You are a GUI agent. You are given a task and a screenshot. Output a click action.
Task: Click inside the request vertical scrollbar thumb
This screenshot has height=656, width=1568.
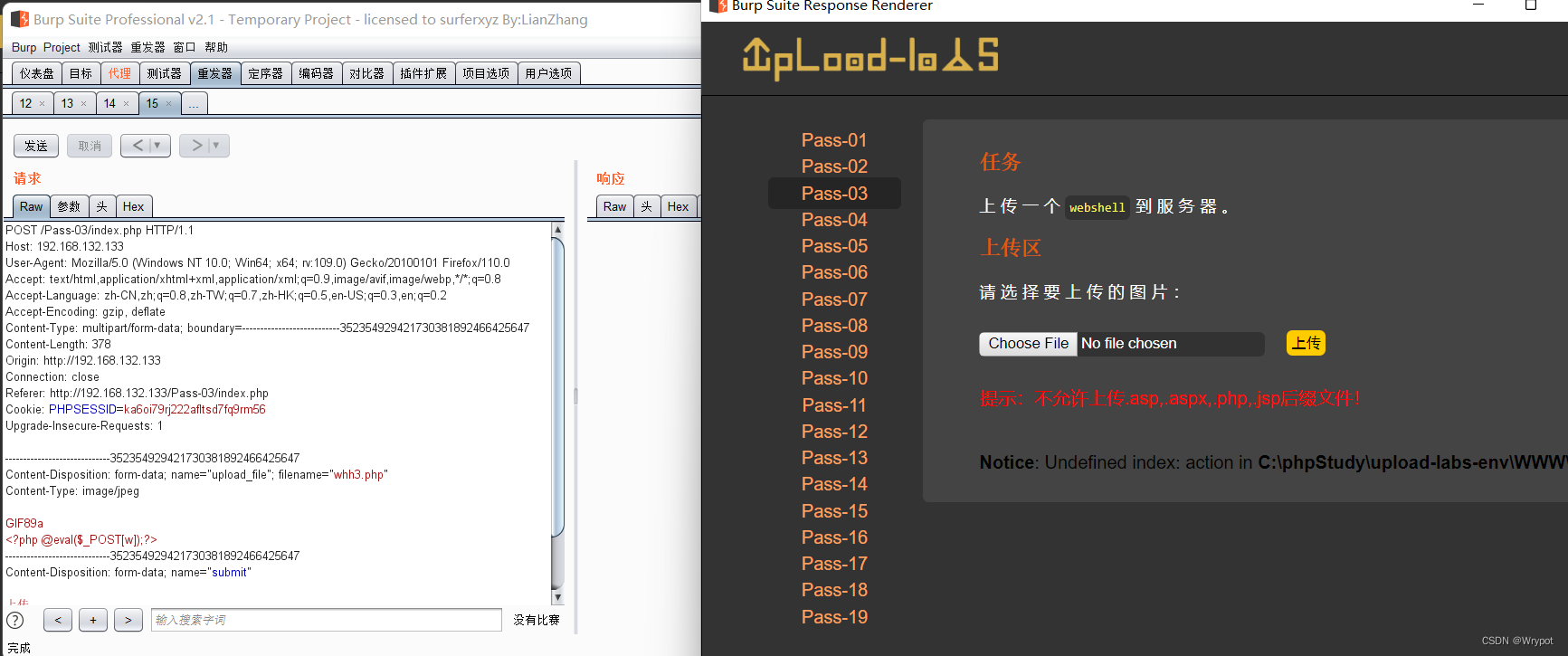[x=557, y=386]
